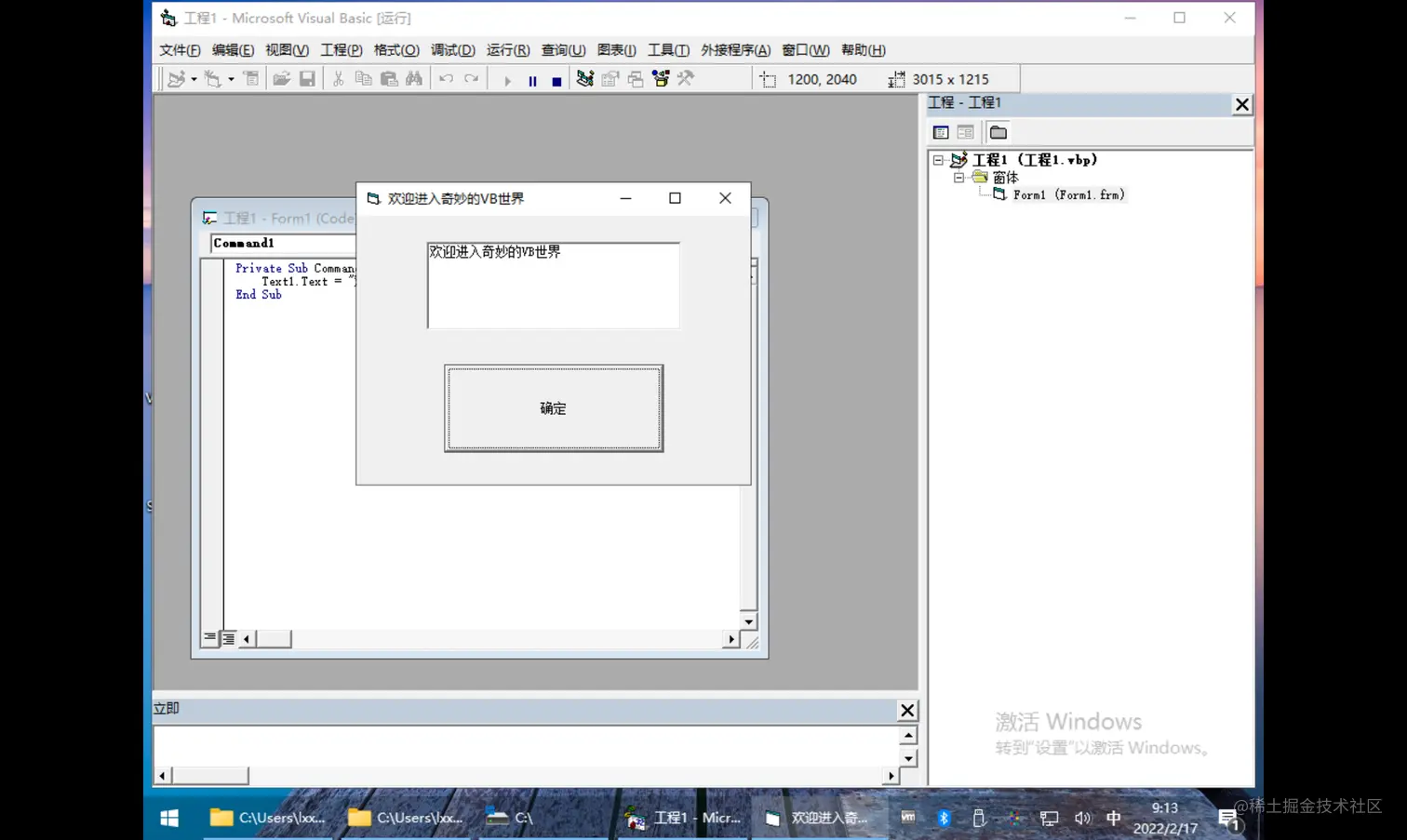Viewport: 1407px width, 840px height.
Task: Open the C:\ drive taskbar window
Action: coord(510,818)
